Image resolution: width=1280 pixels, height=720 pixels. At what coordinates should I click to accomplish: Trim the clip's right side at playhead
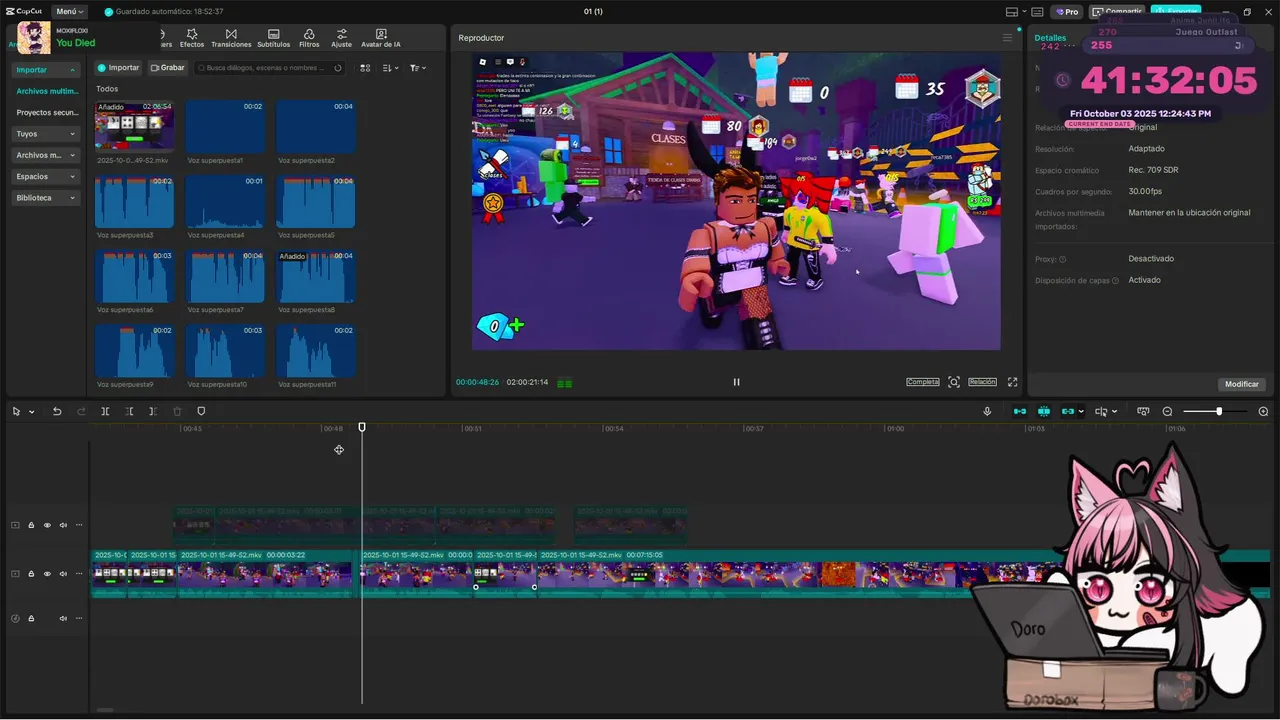coord(152,411)
